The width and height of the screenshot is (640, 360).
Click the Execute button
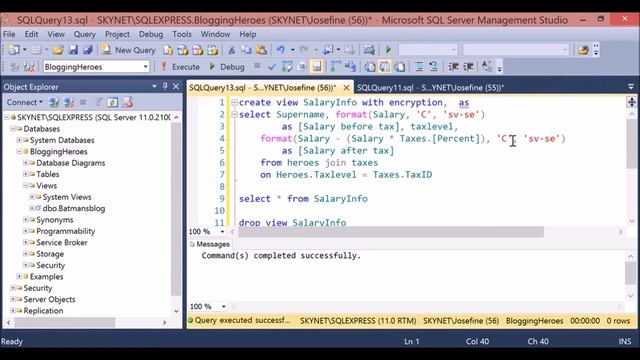pyautogui.click(x=180, y=67)
